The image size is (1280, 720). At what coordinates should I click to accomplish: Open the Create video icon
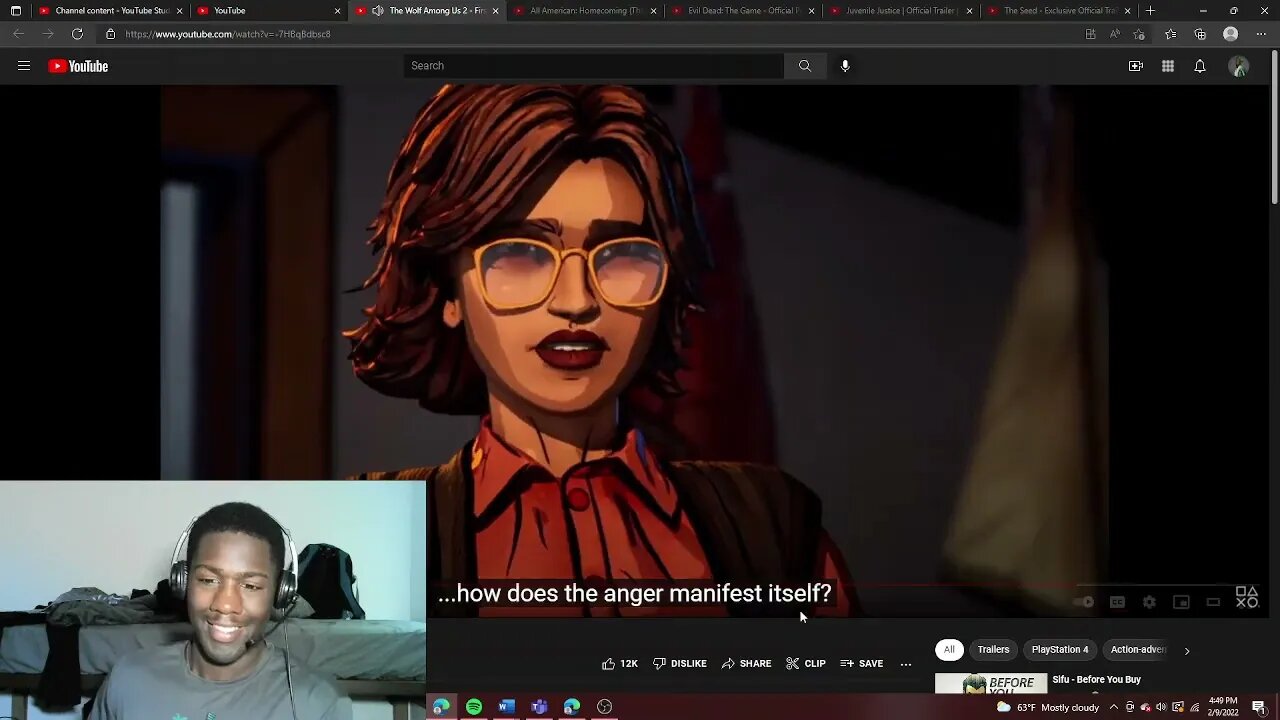(1136, 66)
